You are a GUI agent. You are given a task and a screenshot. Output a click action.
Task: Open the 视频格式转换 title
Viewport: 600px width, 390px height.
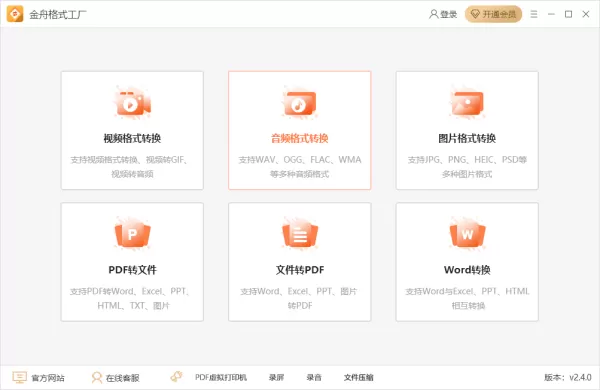tap(132, 138)
